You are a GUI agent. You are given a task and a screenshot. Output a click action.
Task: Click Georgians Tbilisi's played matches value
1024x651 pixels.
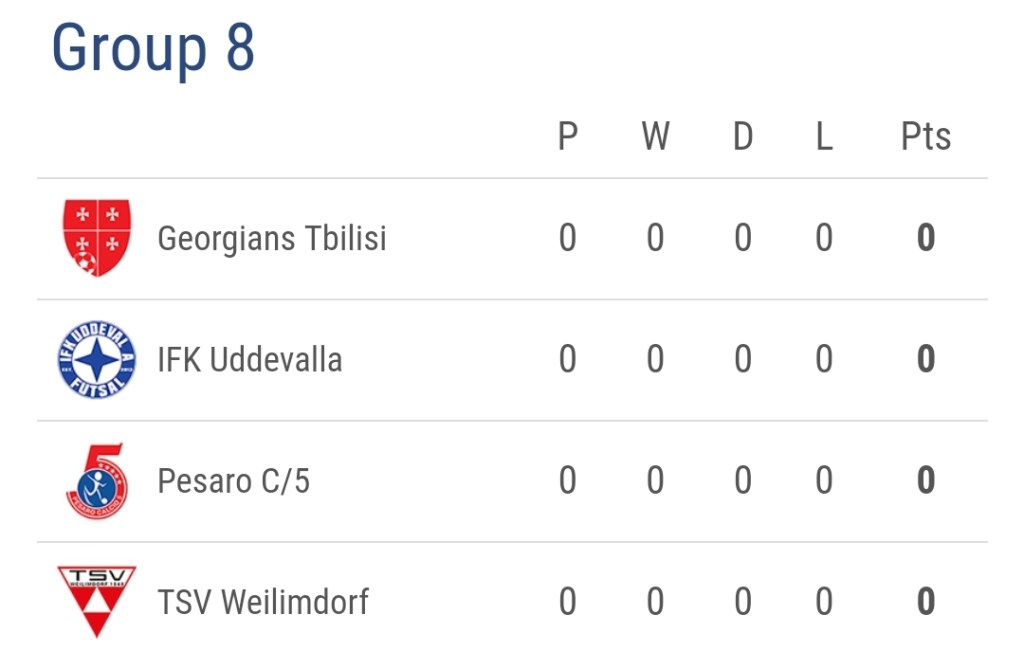click(567, 239)
